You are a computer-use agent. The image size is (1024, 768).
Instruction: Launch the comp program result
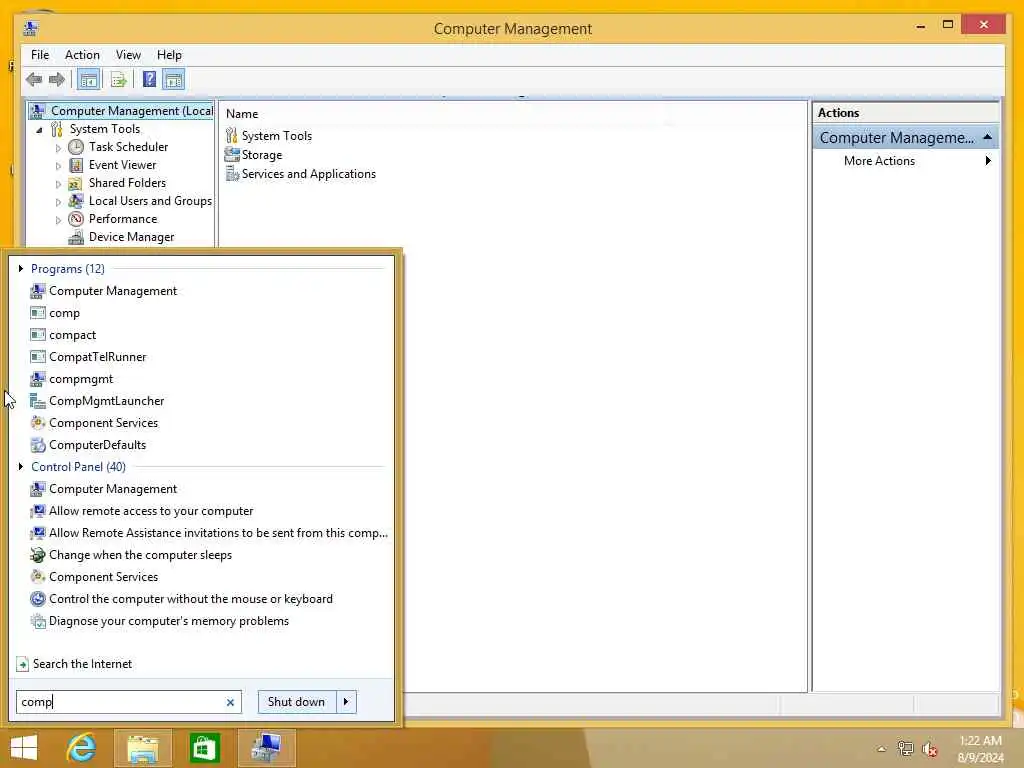tap(64, 313)
